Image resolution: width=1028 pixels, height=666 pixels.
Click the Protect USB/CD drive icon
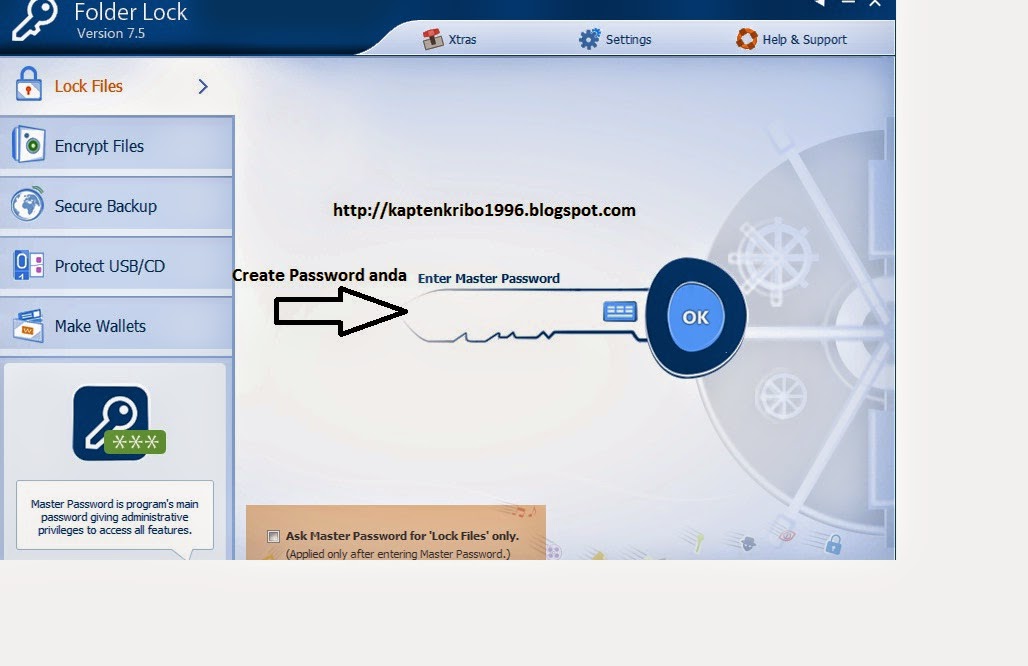28,265
